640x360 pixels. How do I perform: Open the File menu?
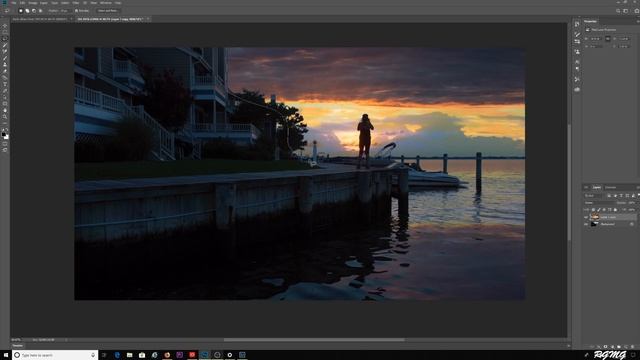pyautogui.click(x=13, y=3)
